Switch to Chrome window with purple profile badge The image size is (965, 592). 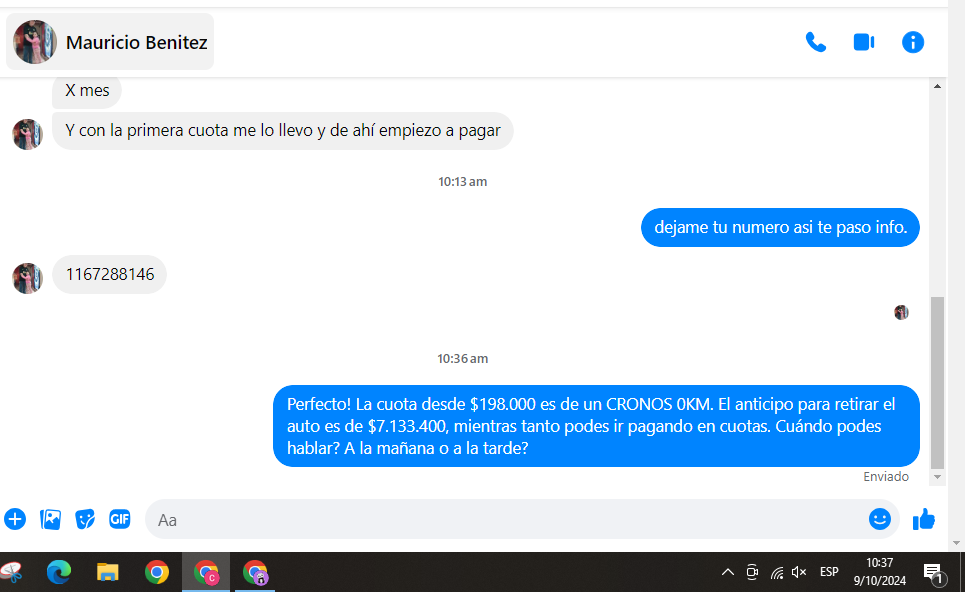[255, 572]
